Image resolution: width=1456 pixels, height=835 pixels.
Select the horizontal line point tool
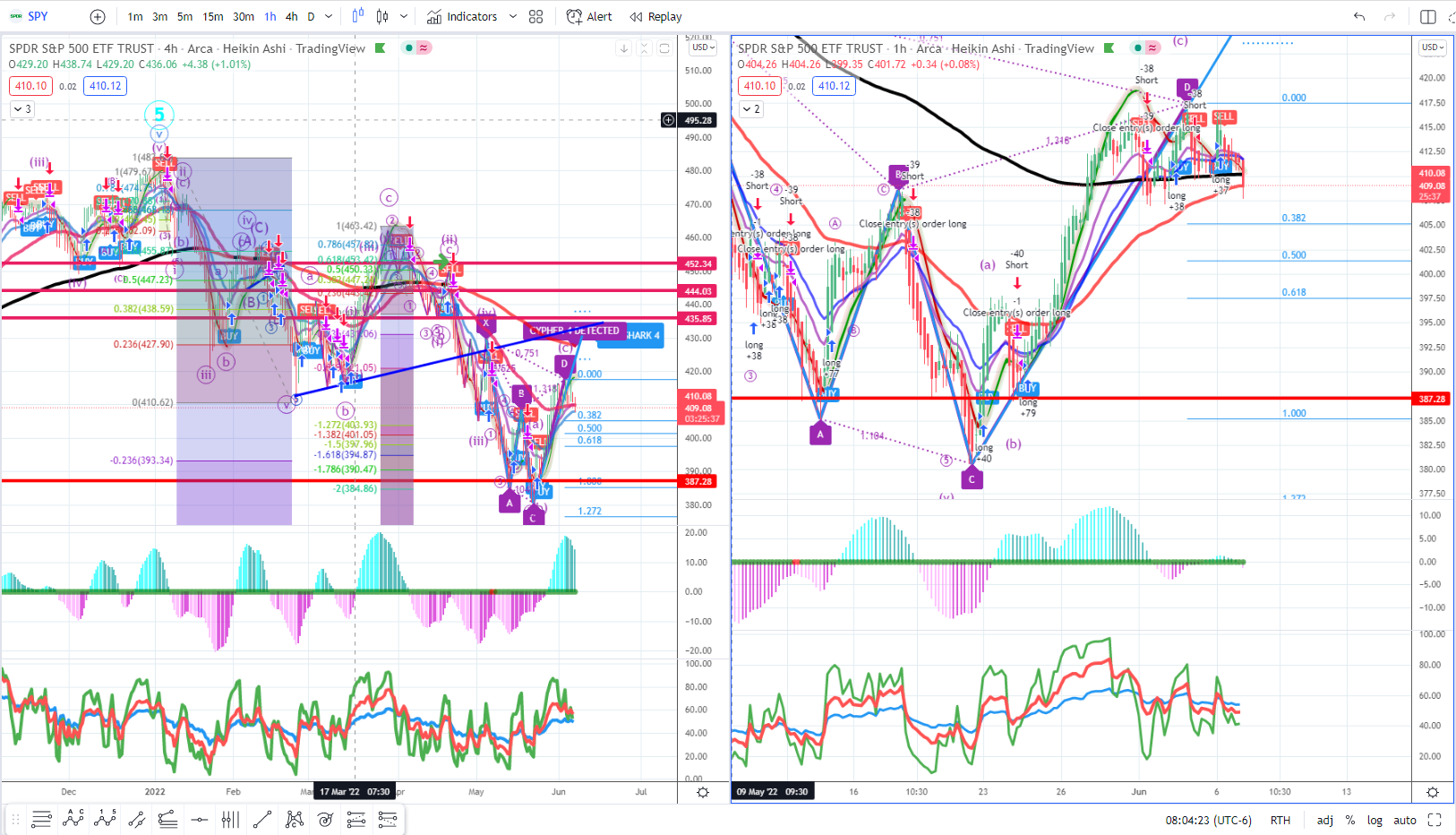[200, 819]
